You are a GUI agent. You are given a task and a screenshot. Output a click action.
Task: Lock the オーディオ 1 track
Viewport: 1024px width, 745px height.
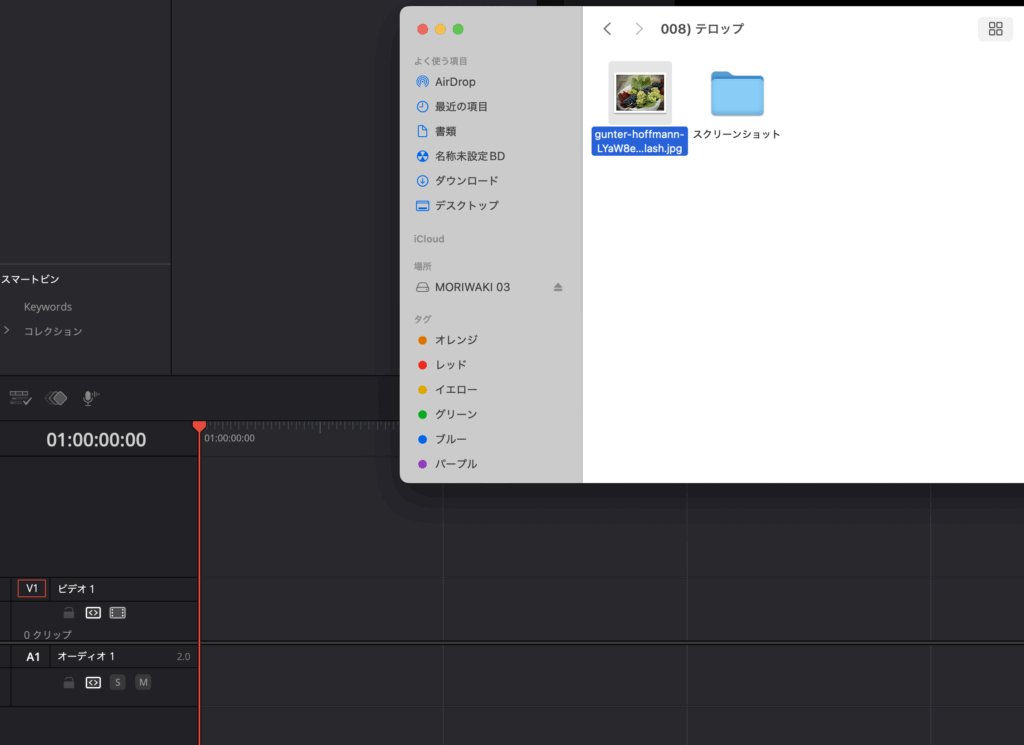point(69,683)
